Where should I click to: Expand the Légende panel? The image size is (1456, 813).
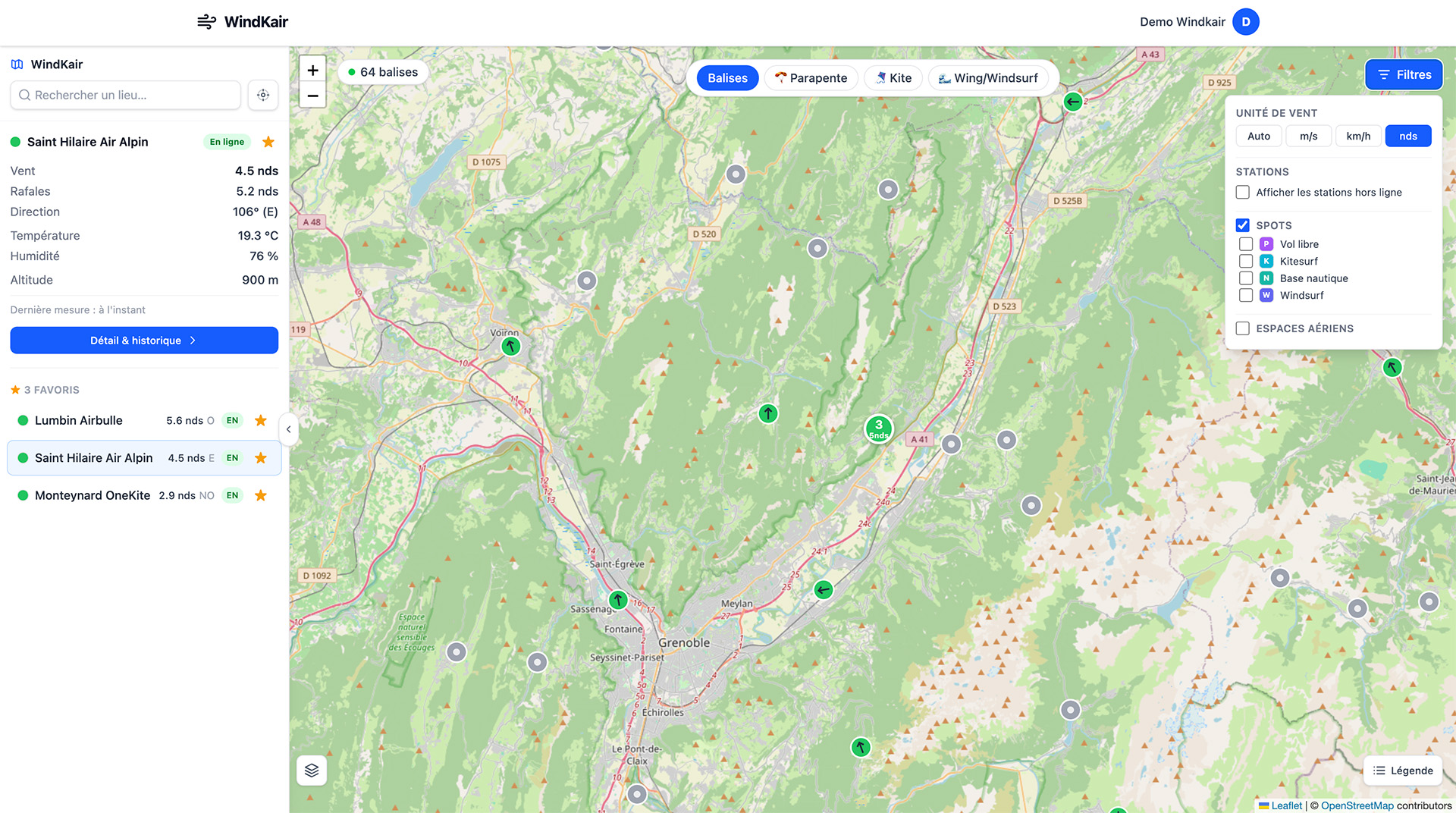(1403, 771)
